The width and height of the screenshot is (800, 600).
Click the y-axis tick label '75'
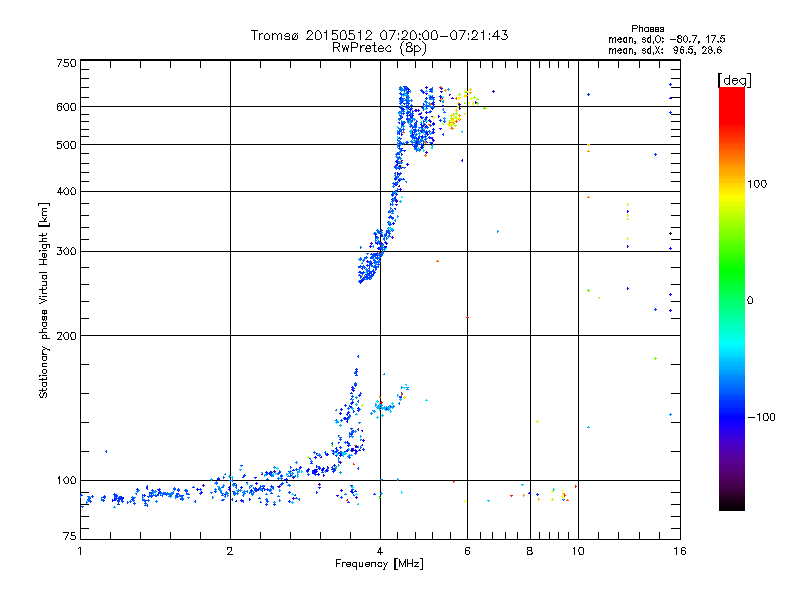[70, 536]
